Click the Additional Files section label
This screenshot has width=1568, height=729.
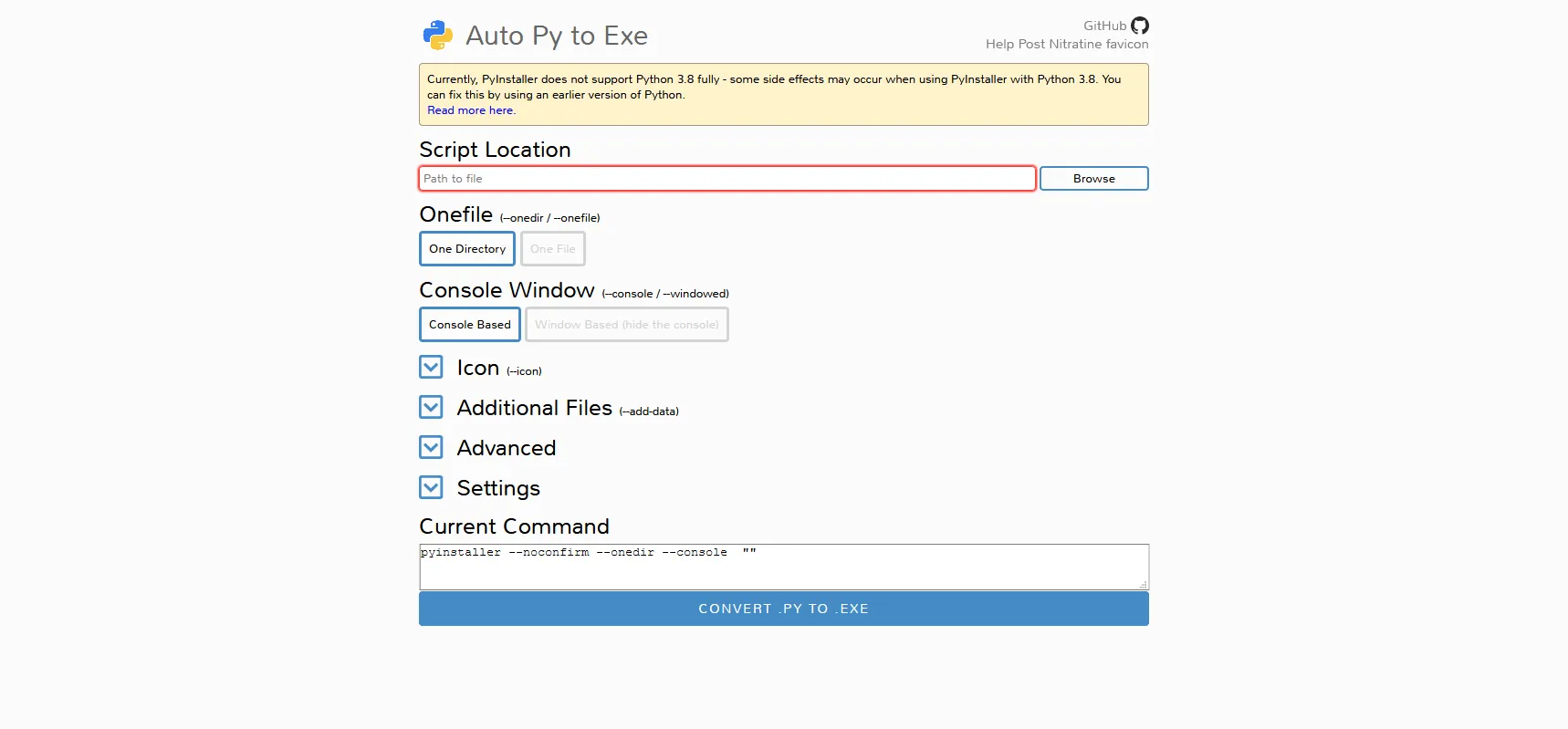click(x=535, y=408)
